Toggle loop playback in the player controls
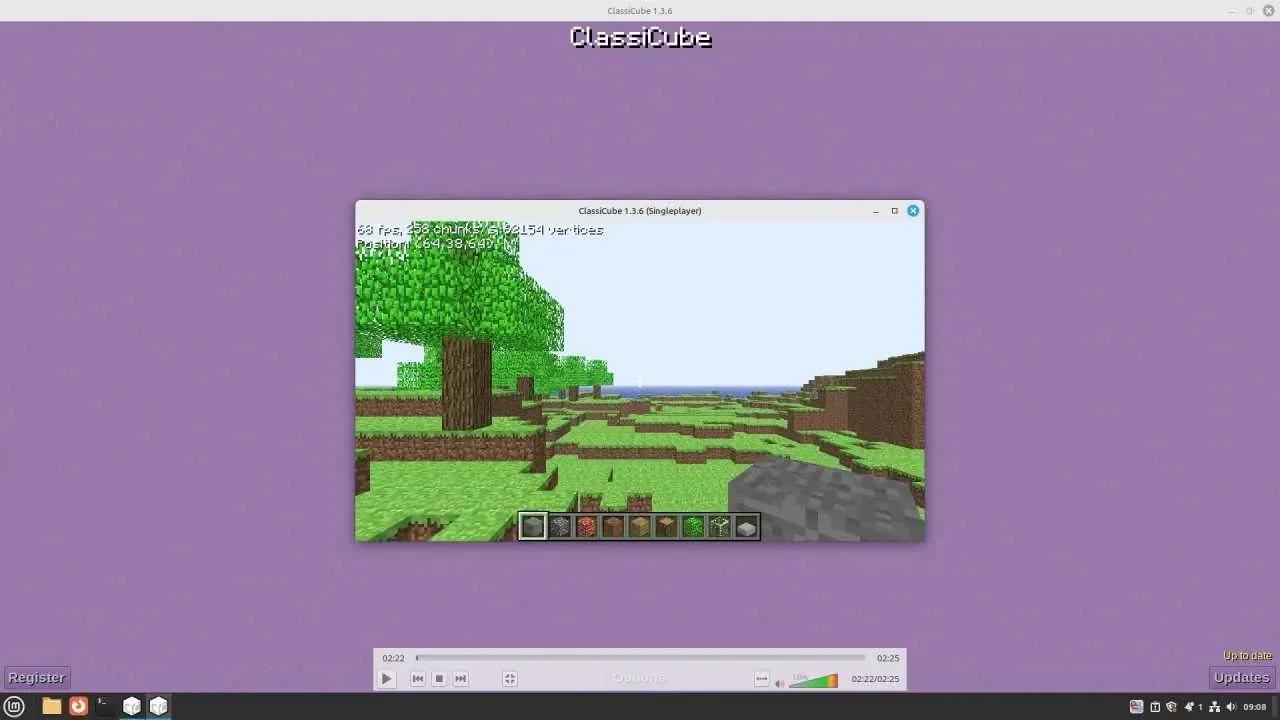Screen dimensions: 1280x720 (x=762, y=678)
